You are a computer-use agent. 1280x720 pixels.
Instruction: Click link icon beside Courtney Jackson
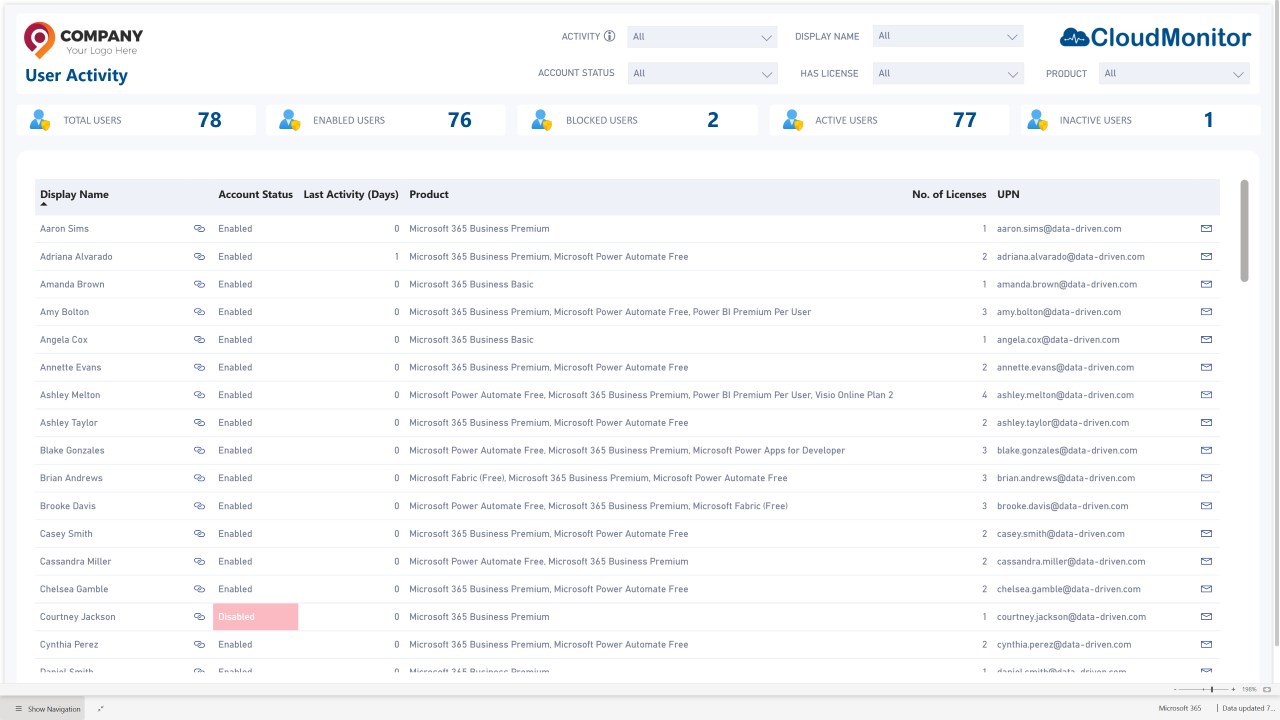coord(199,617)
